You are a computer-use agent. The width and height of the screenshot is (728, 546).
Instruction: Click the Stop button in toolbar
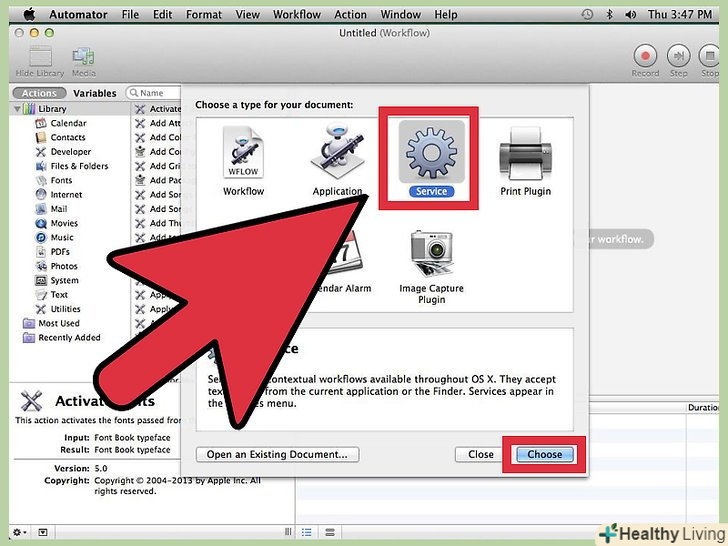[x=709, y=56]
